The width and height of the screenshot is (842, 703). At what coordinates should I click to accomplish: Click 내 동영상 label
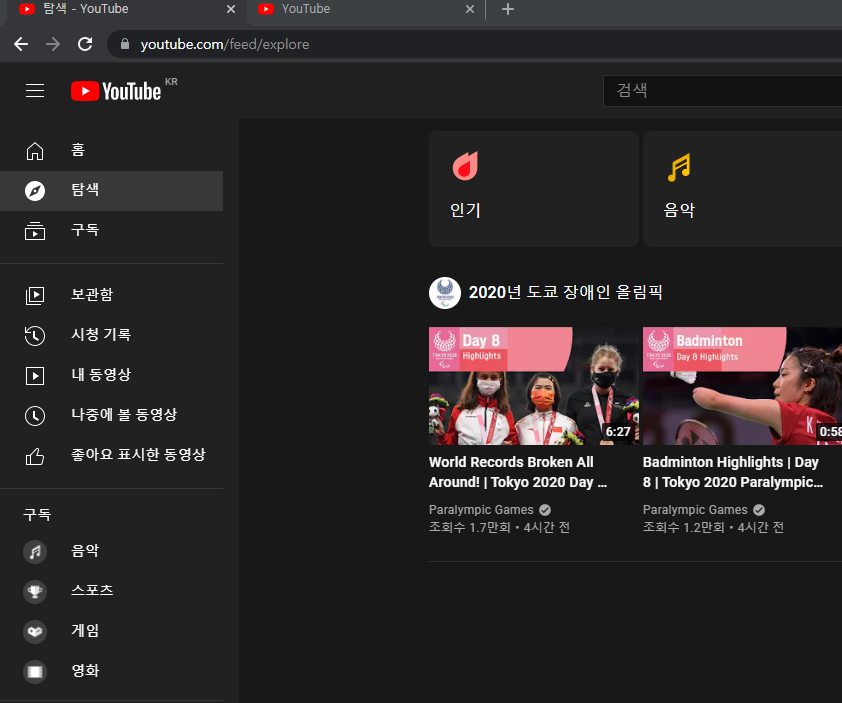101,374
